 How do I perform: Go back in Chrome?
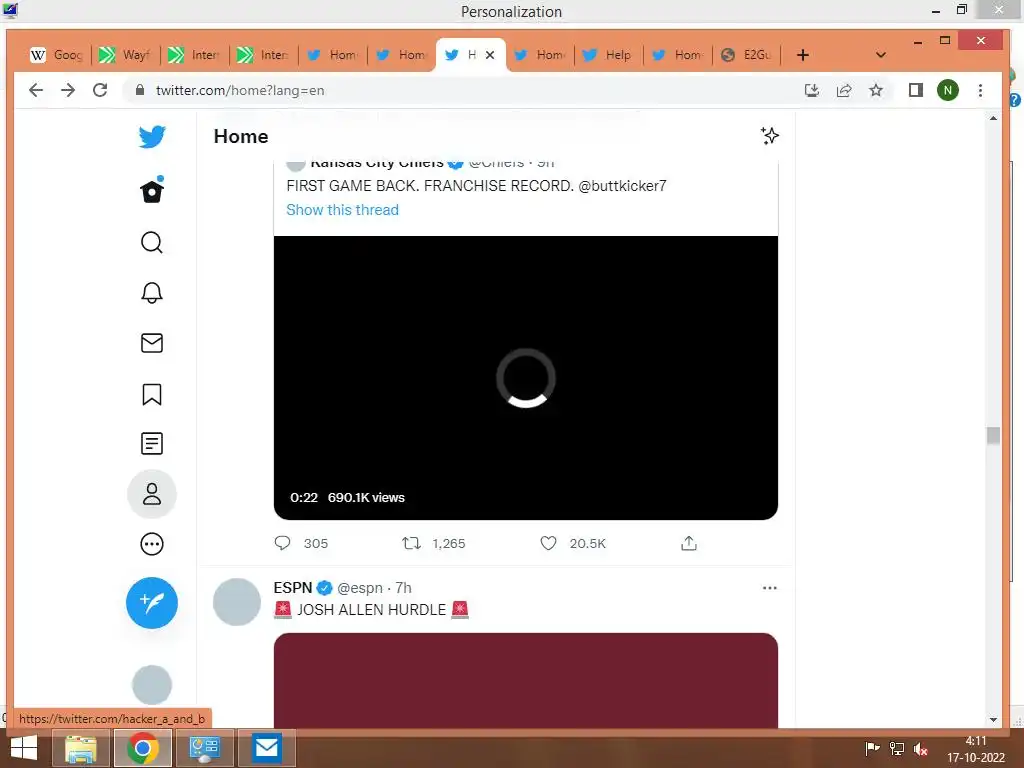36,90
